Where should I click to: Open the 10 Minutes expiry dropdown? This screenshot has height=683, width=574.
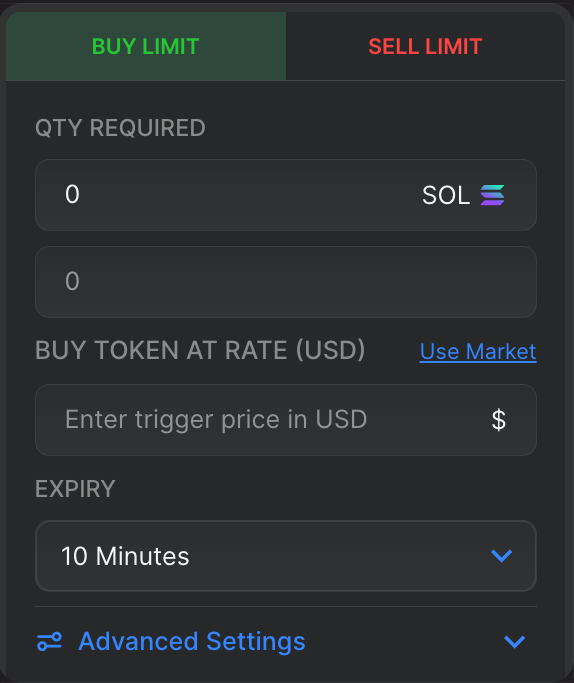(x=286, y=556)
